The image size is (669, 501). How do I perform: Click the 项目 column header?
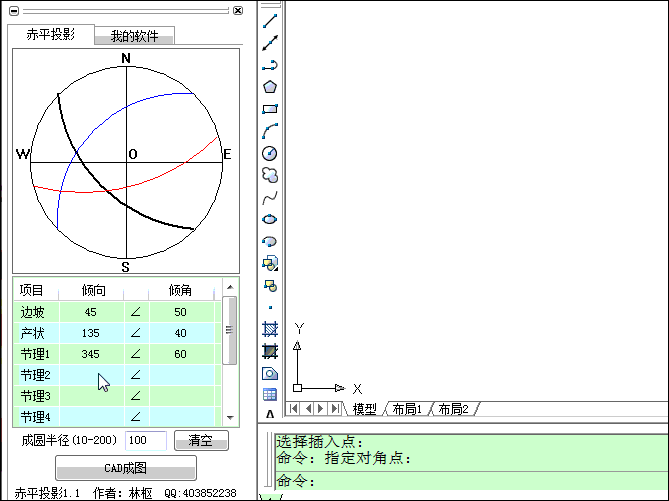pos(32,290)
